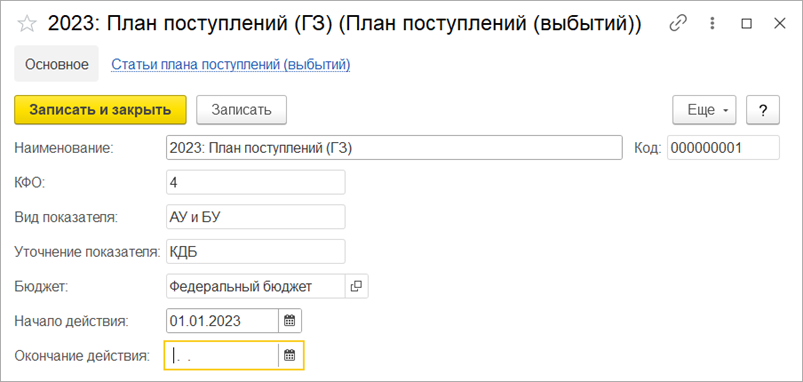Click the КФО field containing 4
803x382 pixels.
[x=256, y=182]
